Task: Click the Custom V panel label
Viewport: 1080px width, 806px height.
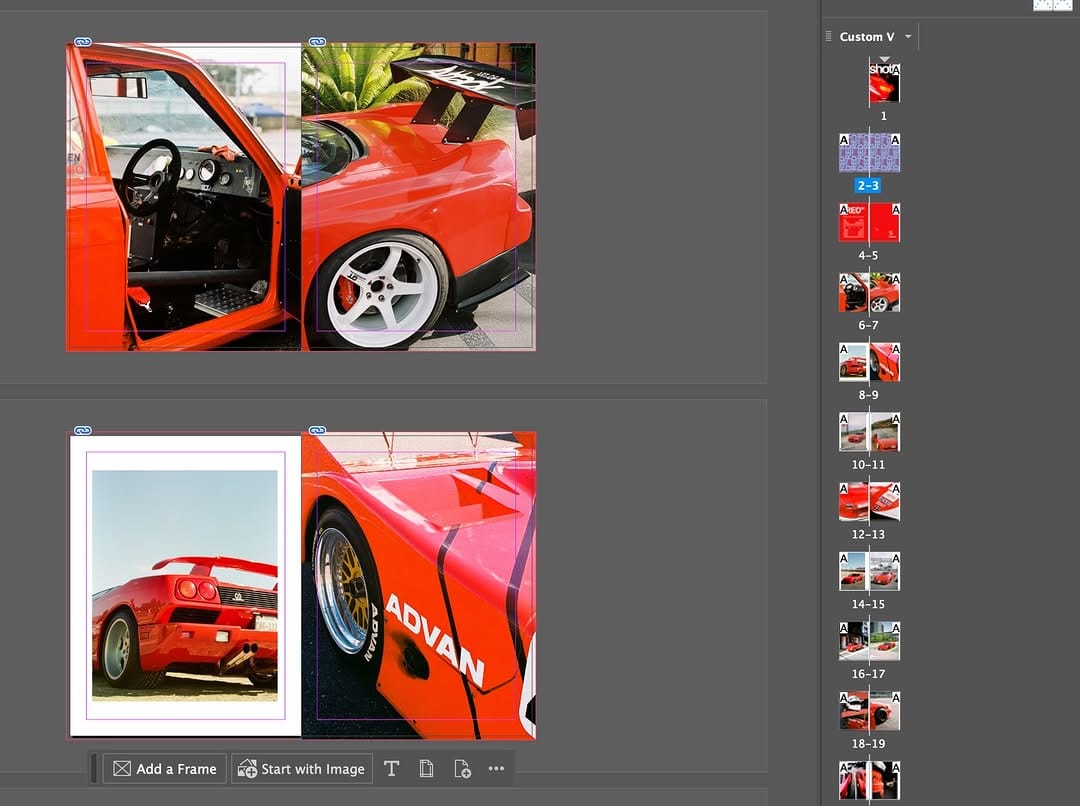Action: coord(866,37)
